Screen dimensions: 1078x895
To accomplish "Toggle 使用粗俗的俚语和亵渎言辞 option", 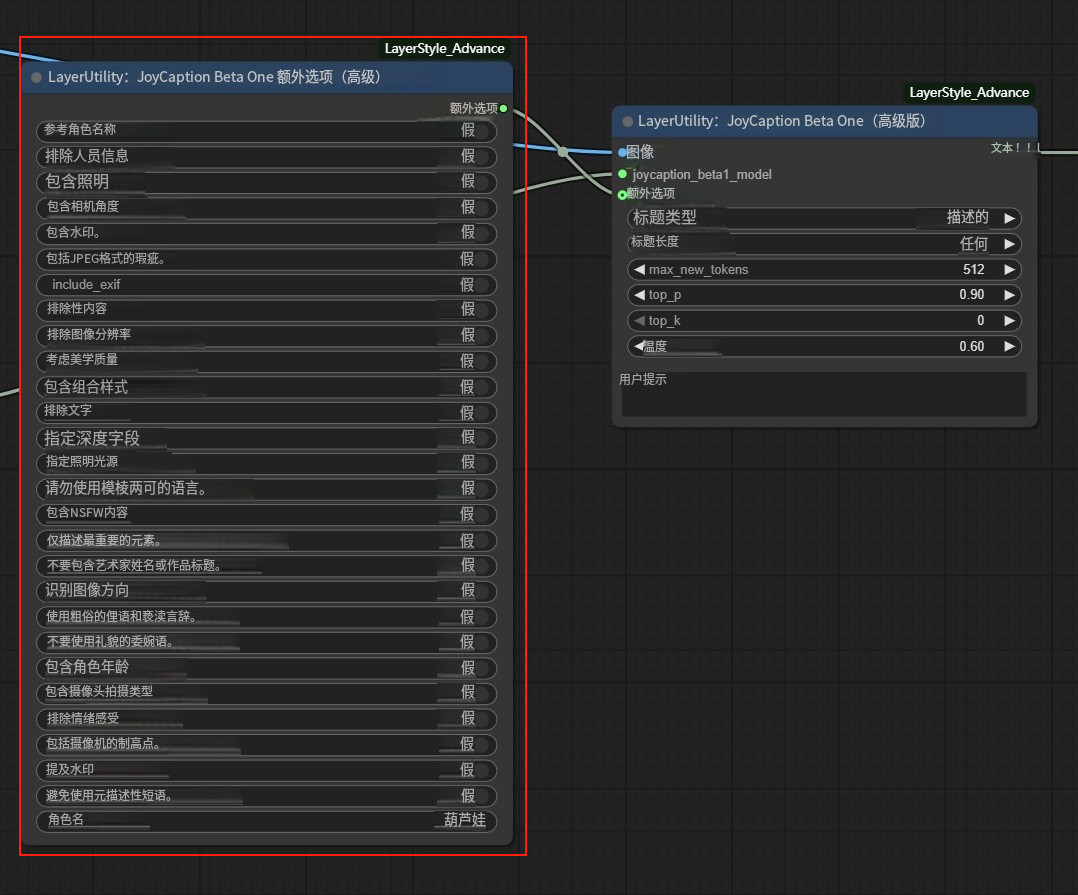I will tap(266, 617).
